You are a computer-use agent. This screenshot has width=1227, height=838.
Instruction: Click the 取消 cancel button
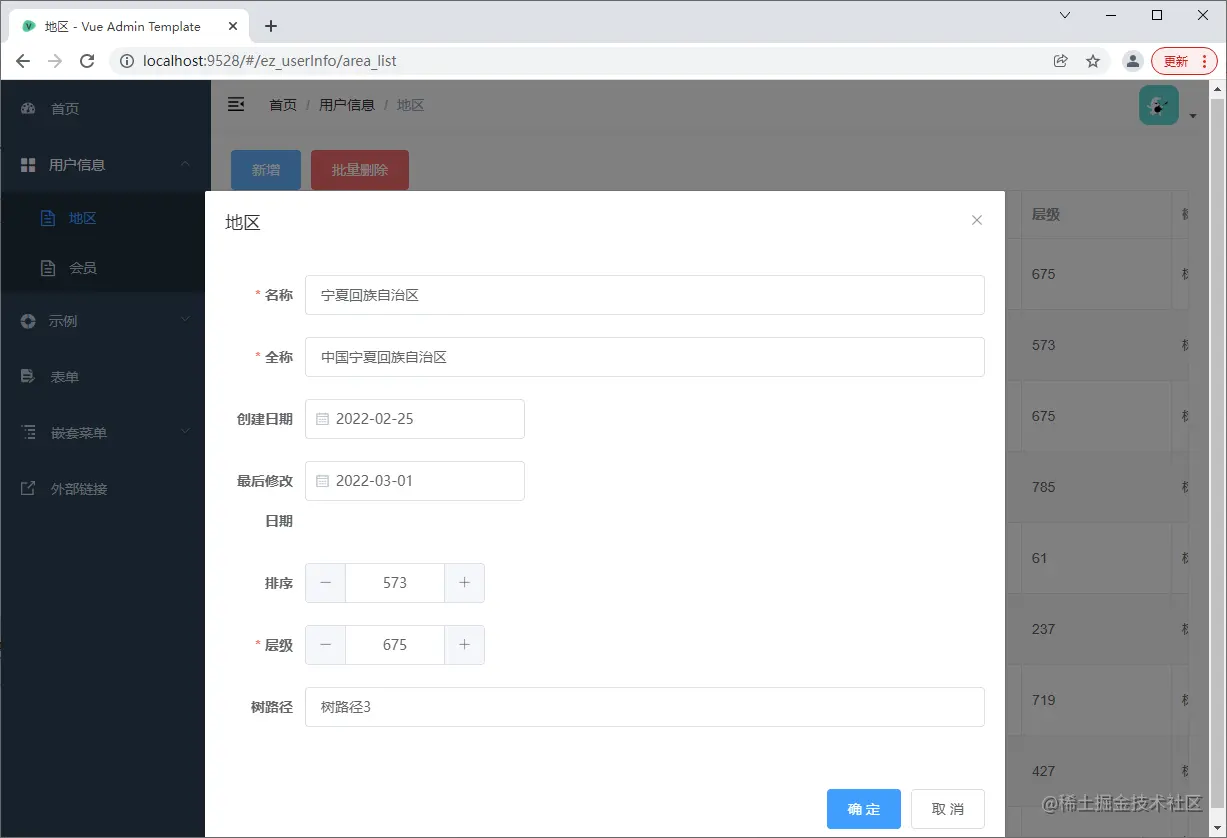(x=948, y=809)
